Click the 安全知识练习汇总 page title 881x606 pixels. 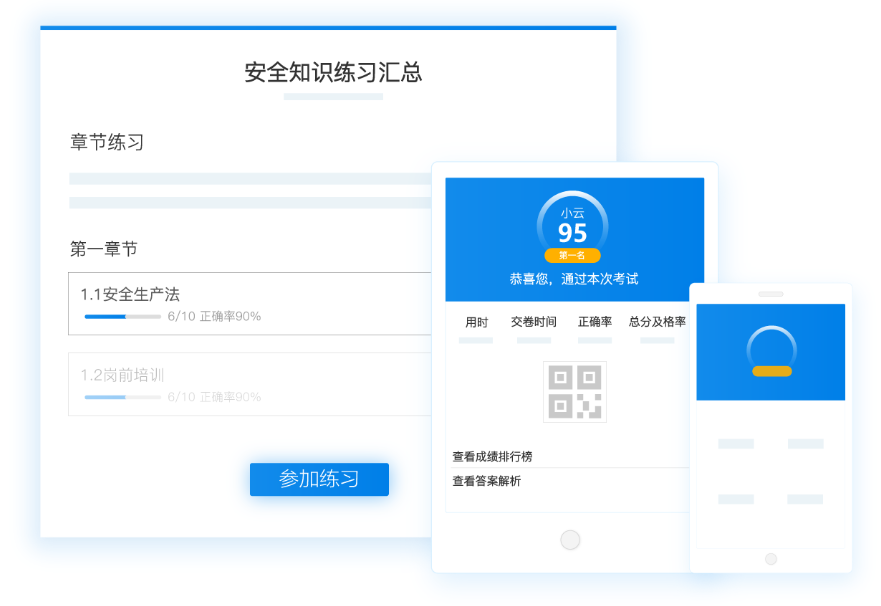point(333,72)
